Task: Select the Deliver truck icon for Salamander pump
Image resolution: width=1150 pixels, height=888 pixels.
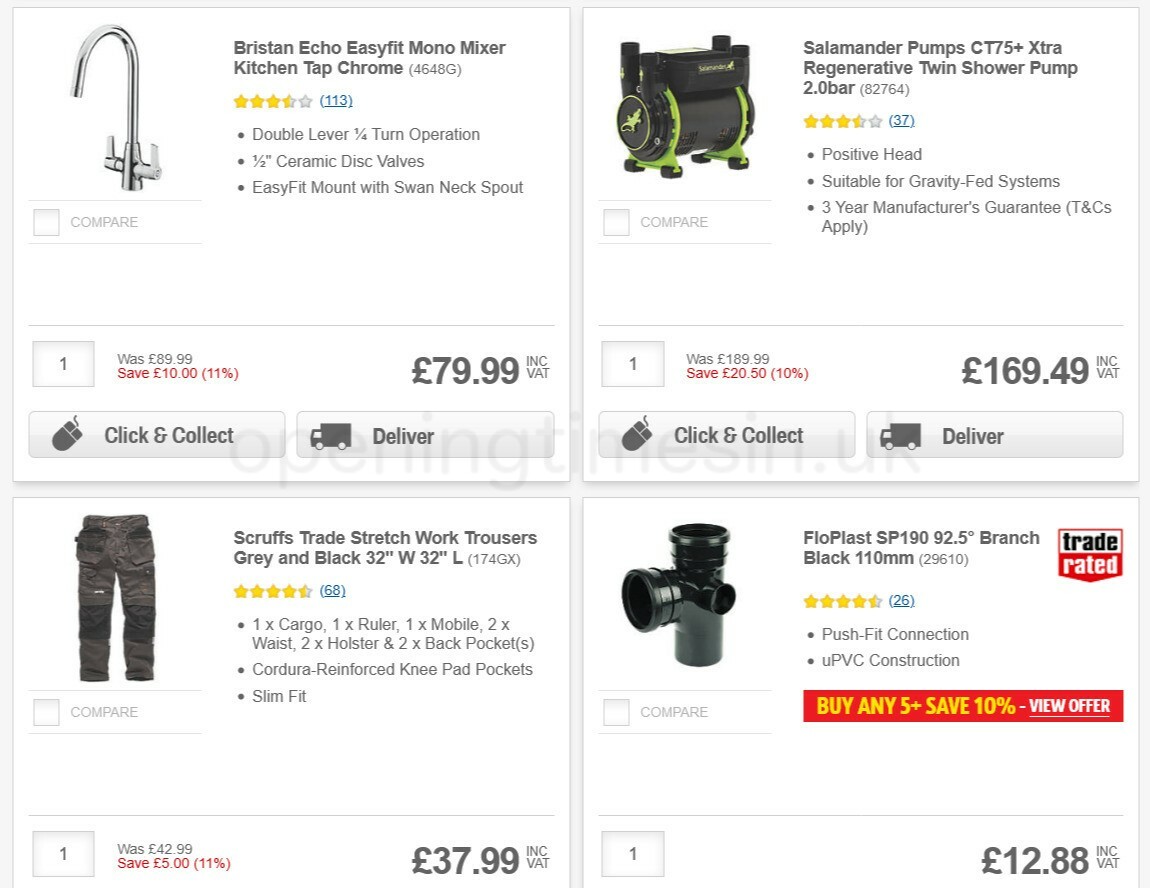Action: pyautogui.click(x=899, y=435)
